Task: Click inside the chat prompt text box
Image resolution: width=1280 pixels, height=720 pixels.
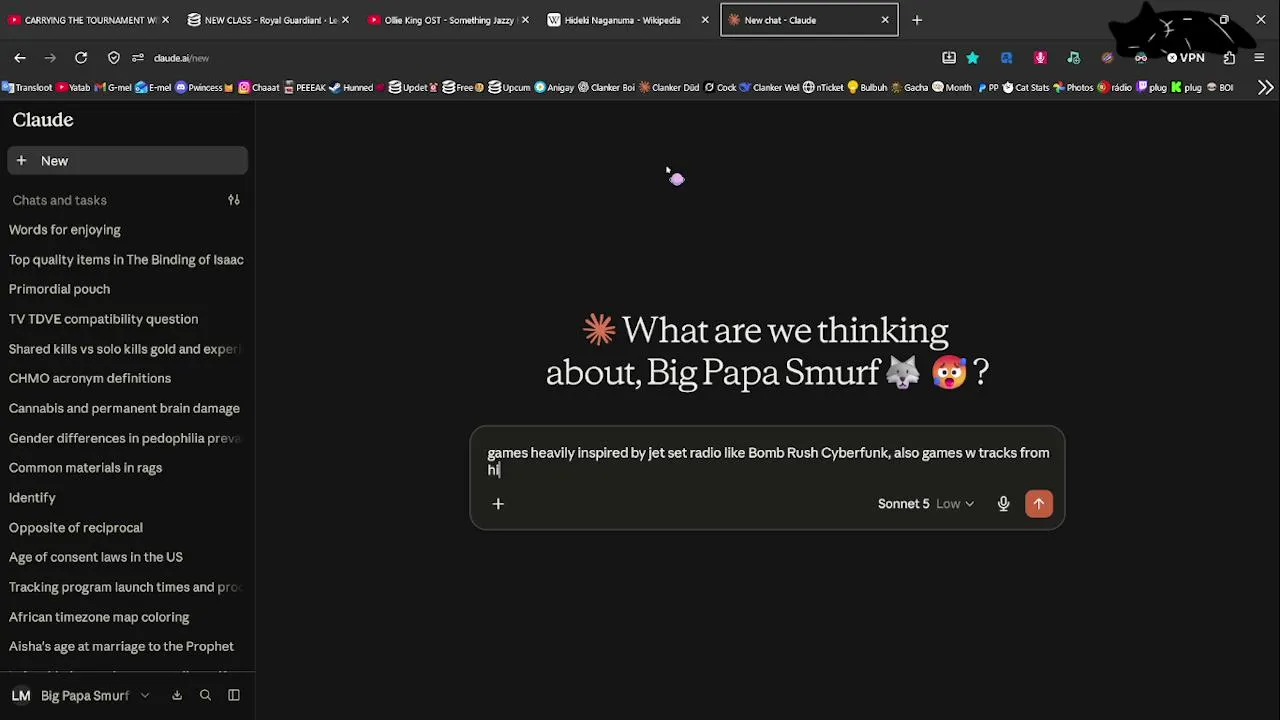Action: pyautogui.click(x=767, y=461)
